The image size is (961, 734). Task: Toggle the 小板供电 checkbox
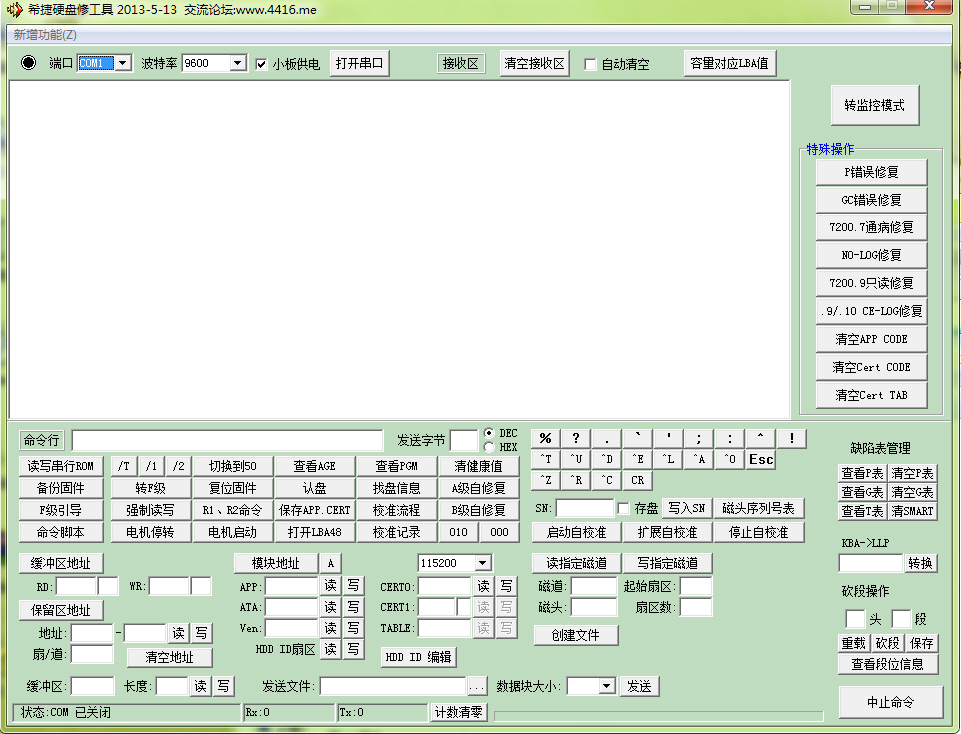pyautogui.click(x=261, y=64)
